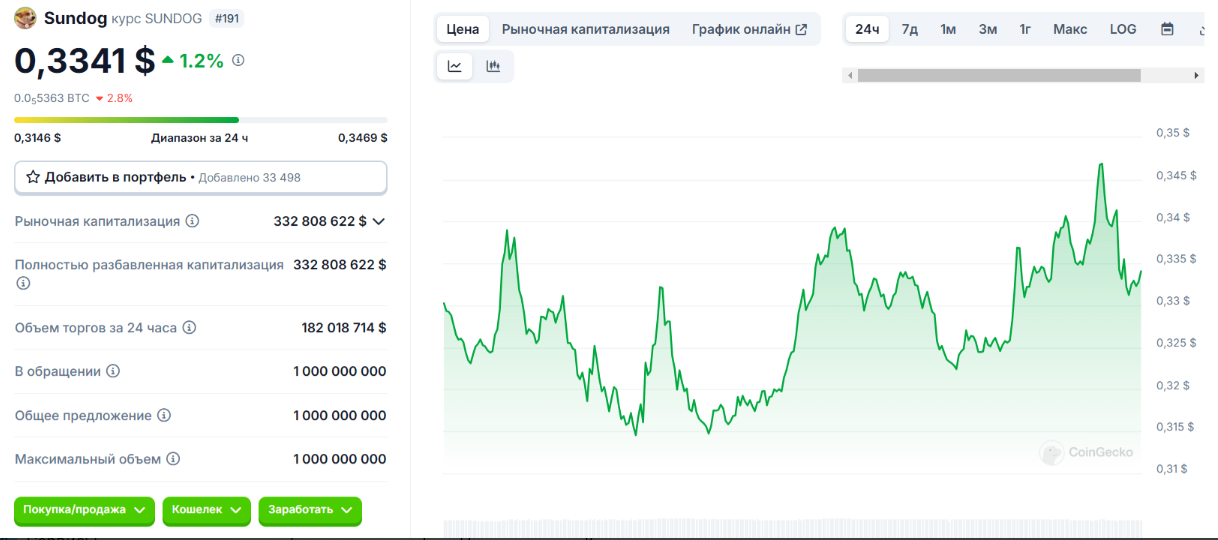Screen dimensions: 1218x540
Task: Open Покупка/продажа dropdown
Action: click(x=85, y=510)
